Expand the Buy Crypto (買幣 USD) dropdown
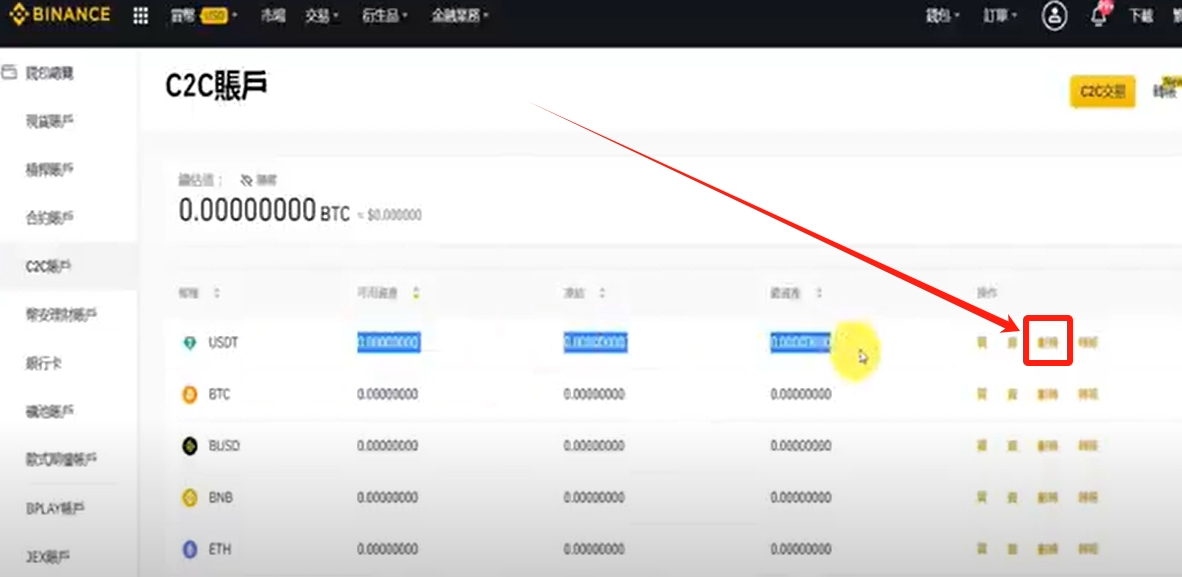Screen dimensions: 1182x577 pyautogui.click(x=204, y=16)
